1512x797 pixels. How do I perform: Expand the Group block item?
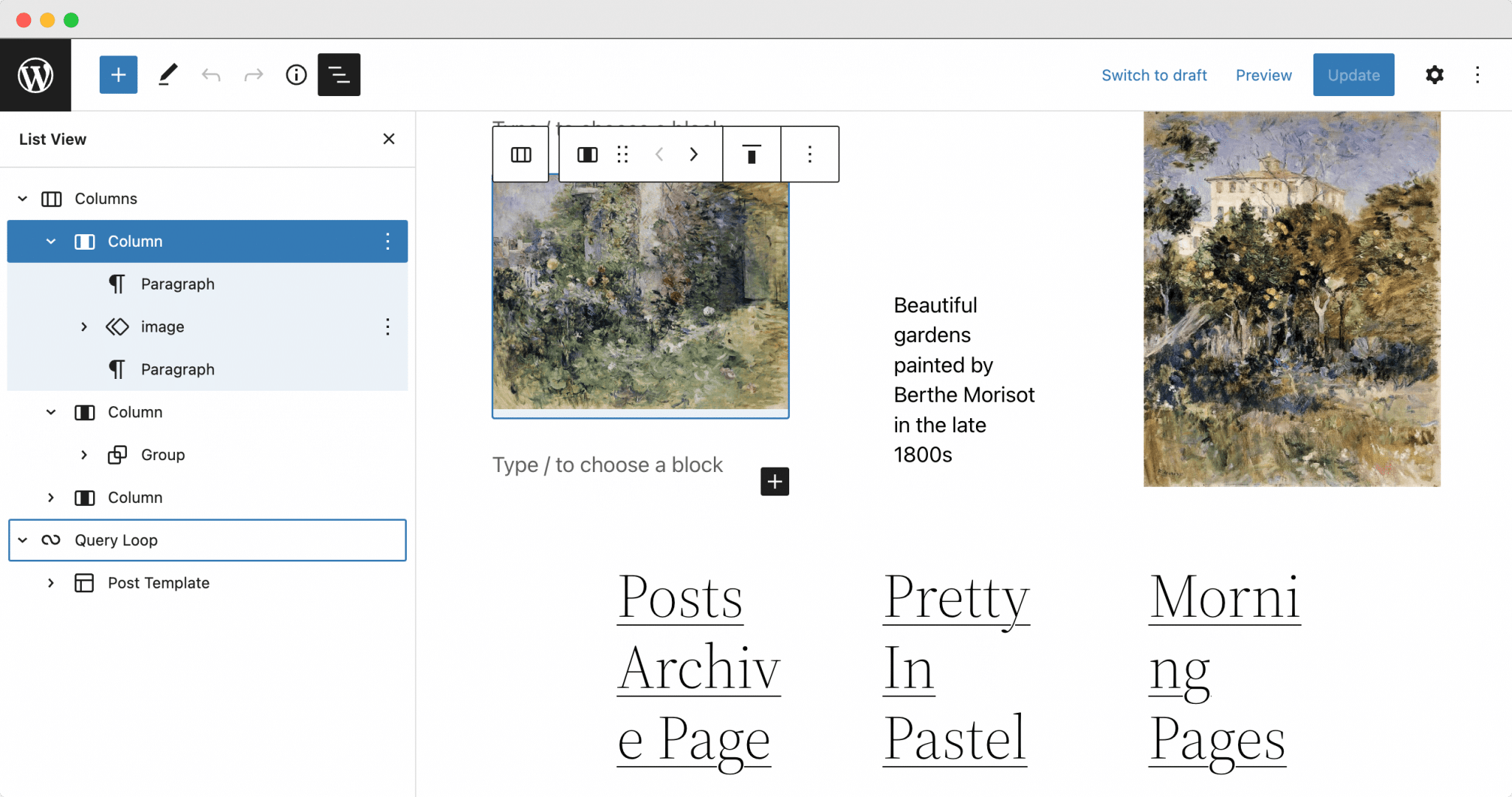pos(84,455)
